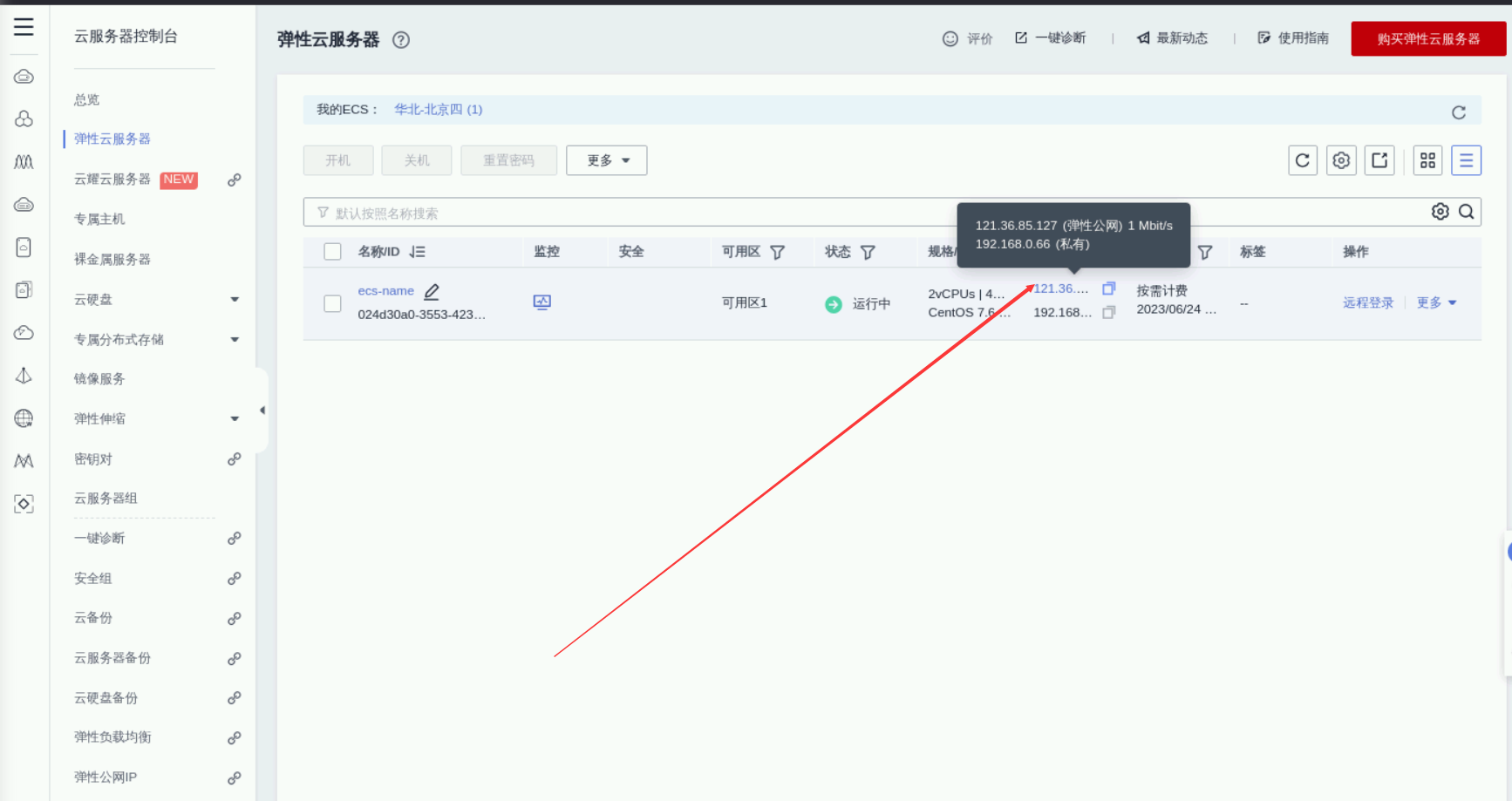The image size is (1512, 801).
Task: Click the diamond-in-frame icon in the left rail
Action: [x=24, y=504]
